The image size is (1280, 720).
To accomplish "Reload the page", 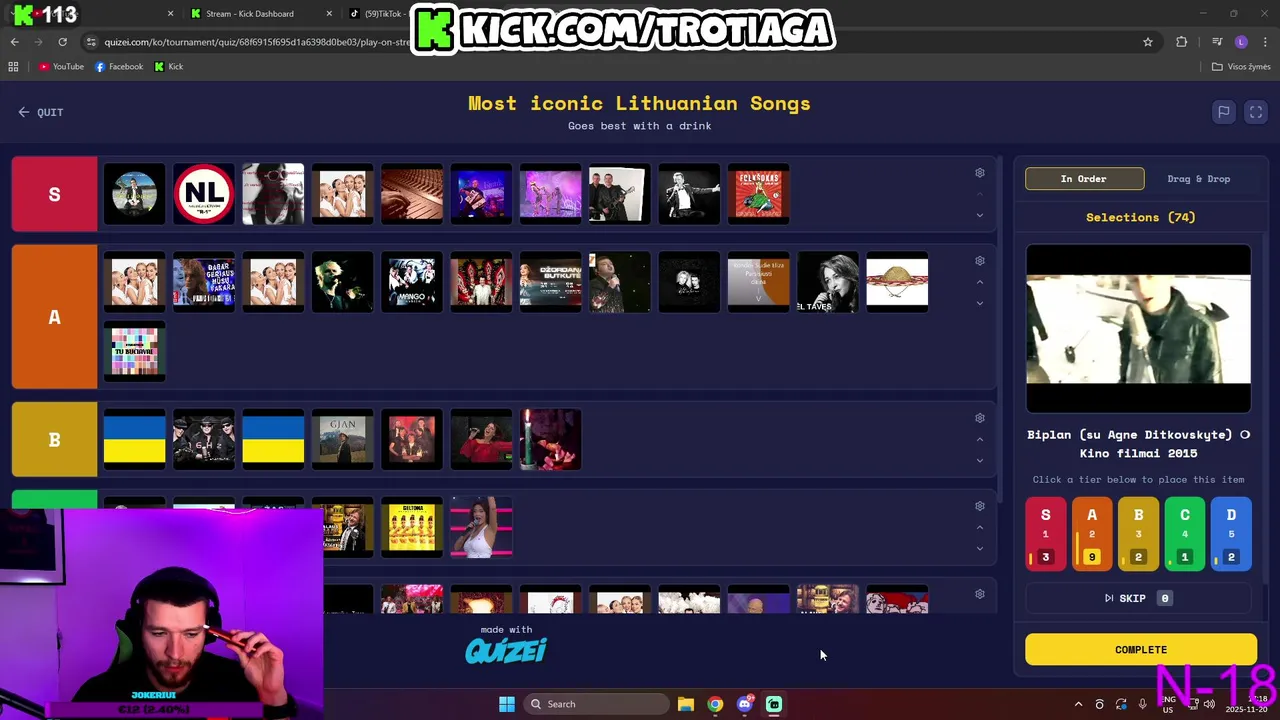I will [62, 42].
